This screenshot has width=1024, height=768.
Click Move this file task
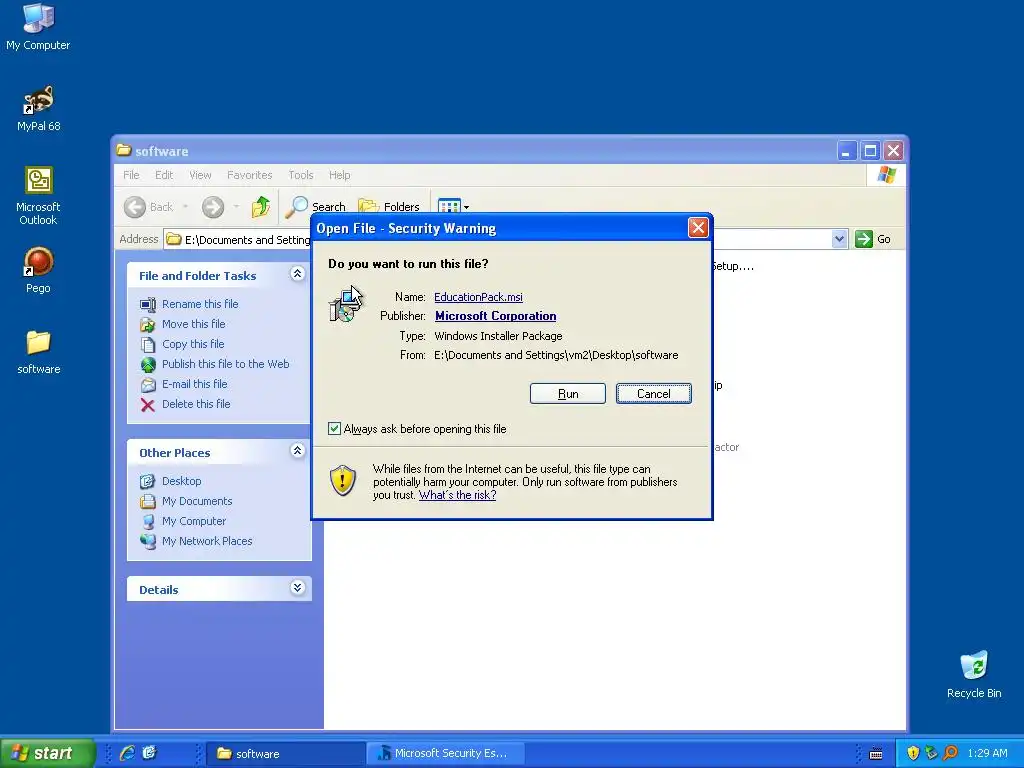point(193,324)
